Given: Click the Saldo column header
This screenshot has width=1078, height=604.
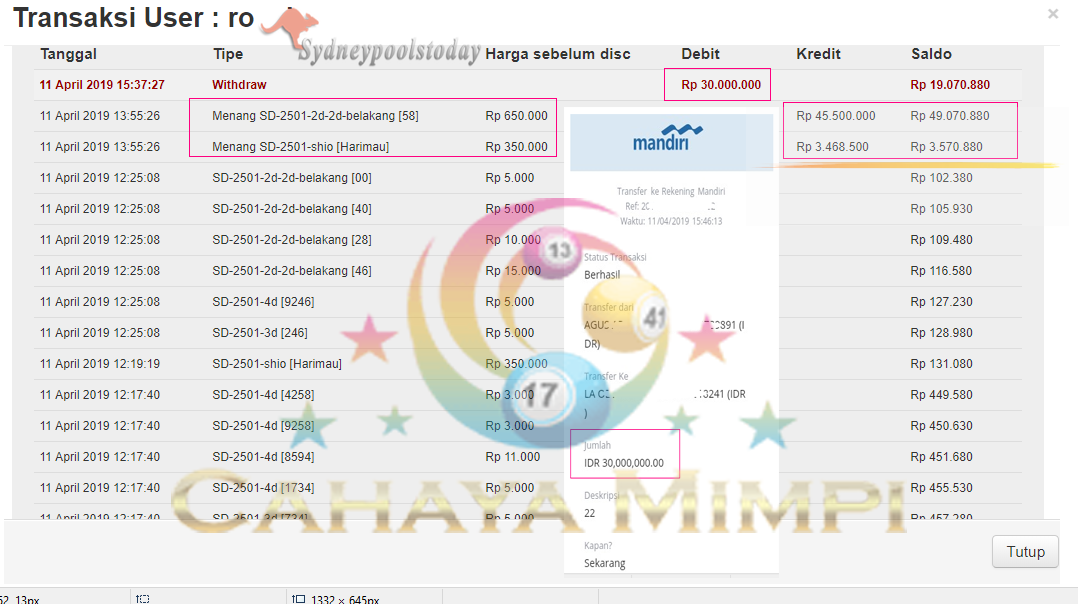Looking at the screenshot, I should click(x=931, y=54).
